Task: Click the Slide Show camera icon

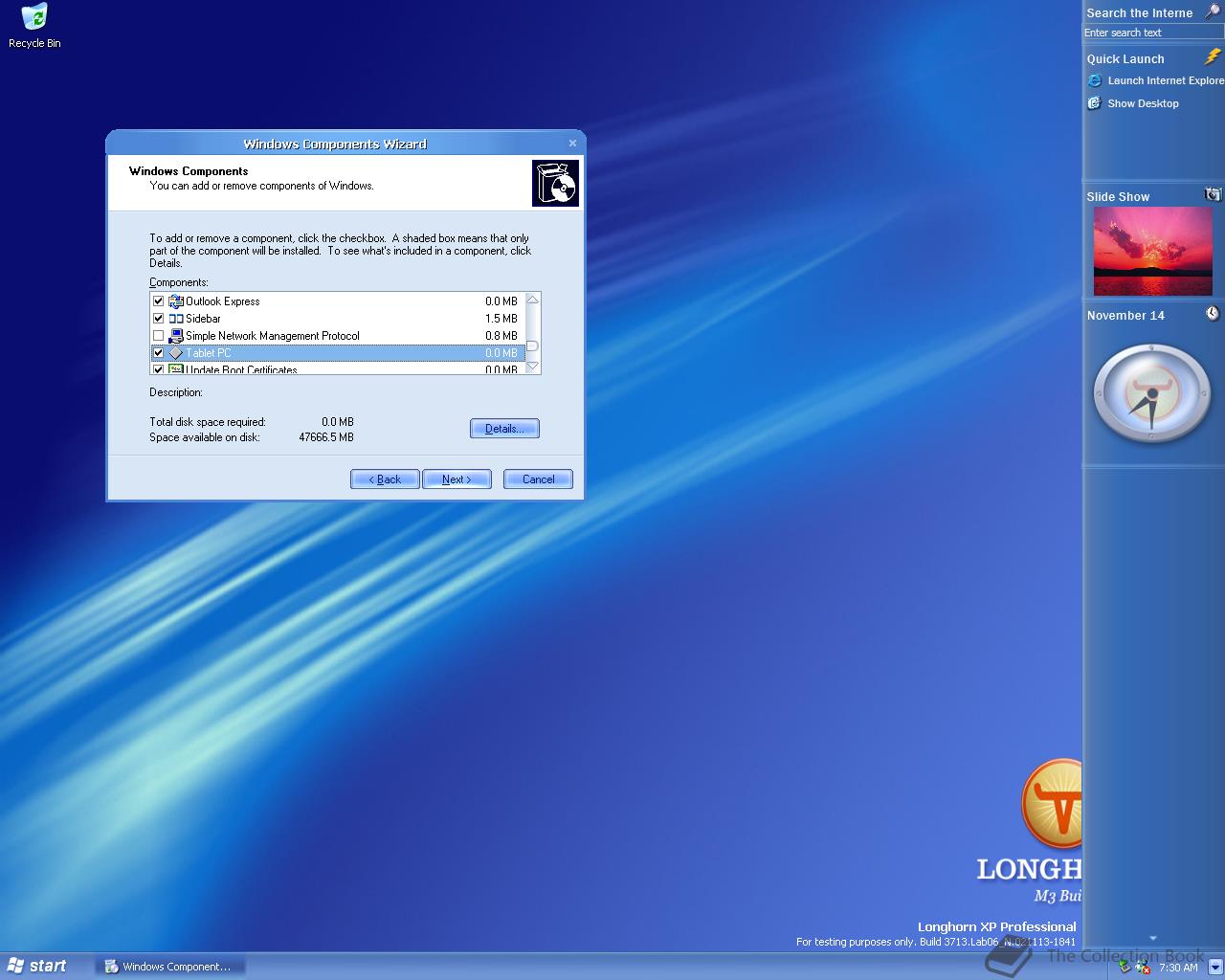Action: point(1213,194)
